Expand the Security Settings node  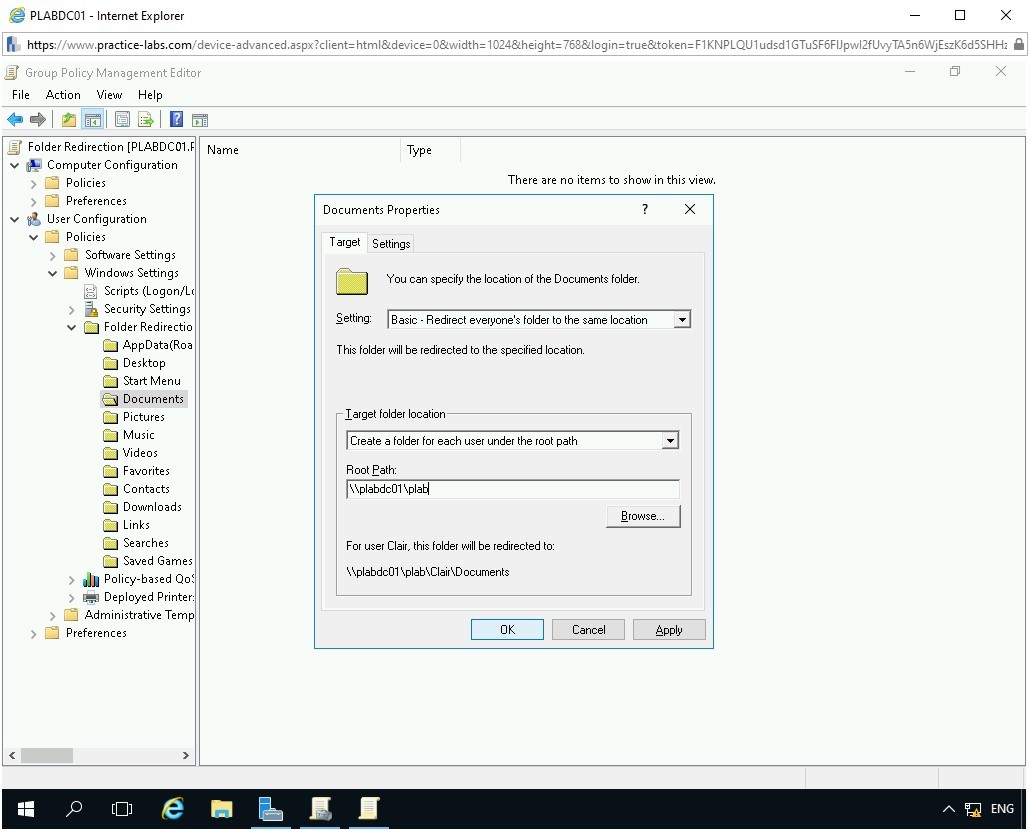click(x=72, y=309)
